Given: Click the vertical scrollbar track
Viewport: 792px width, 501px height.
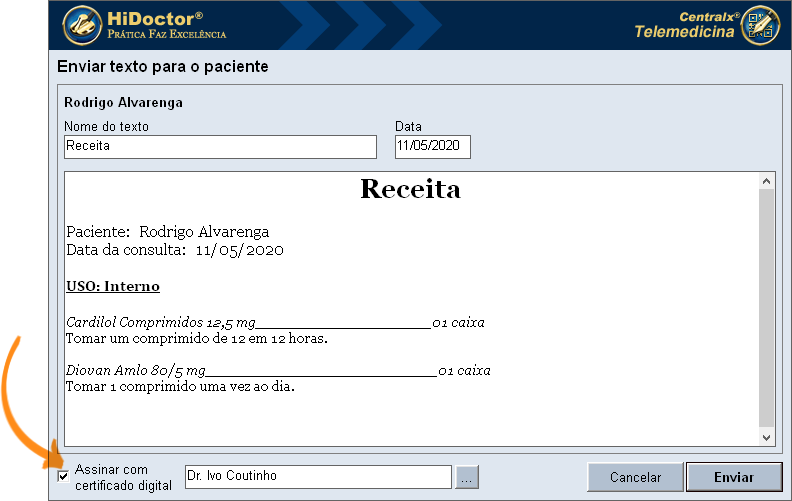Looking at the screenshot, I should (766, 309).
